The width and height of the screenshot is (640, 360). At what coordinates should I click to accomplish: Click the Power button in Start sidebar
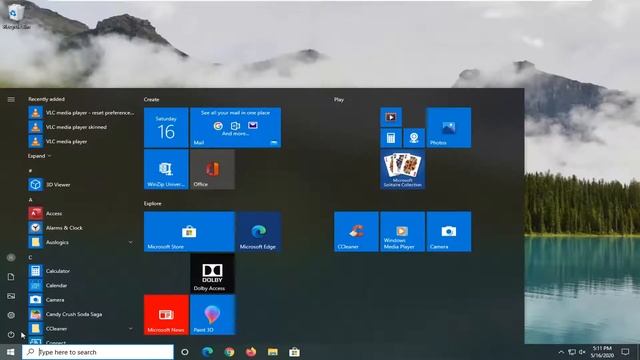click(11, 335)
